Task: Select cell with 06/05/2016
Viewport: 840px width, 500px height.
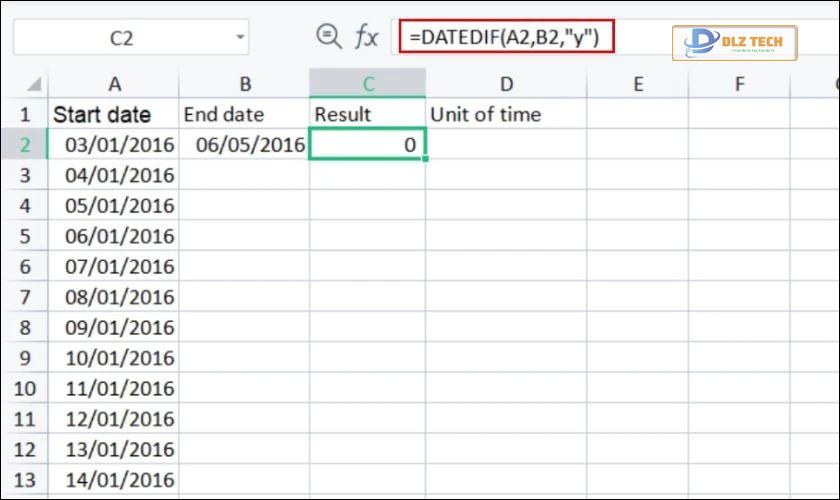Action: (244, 145)
